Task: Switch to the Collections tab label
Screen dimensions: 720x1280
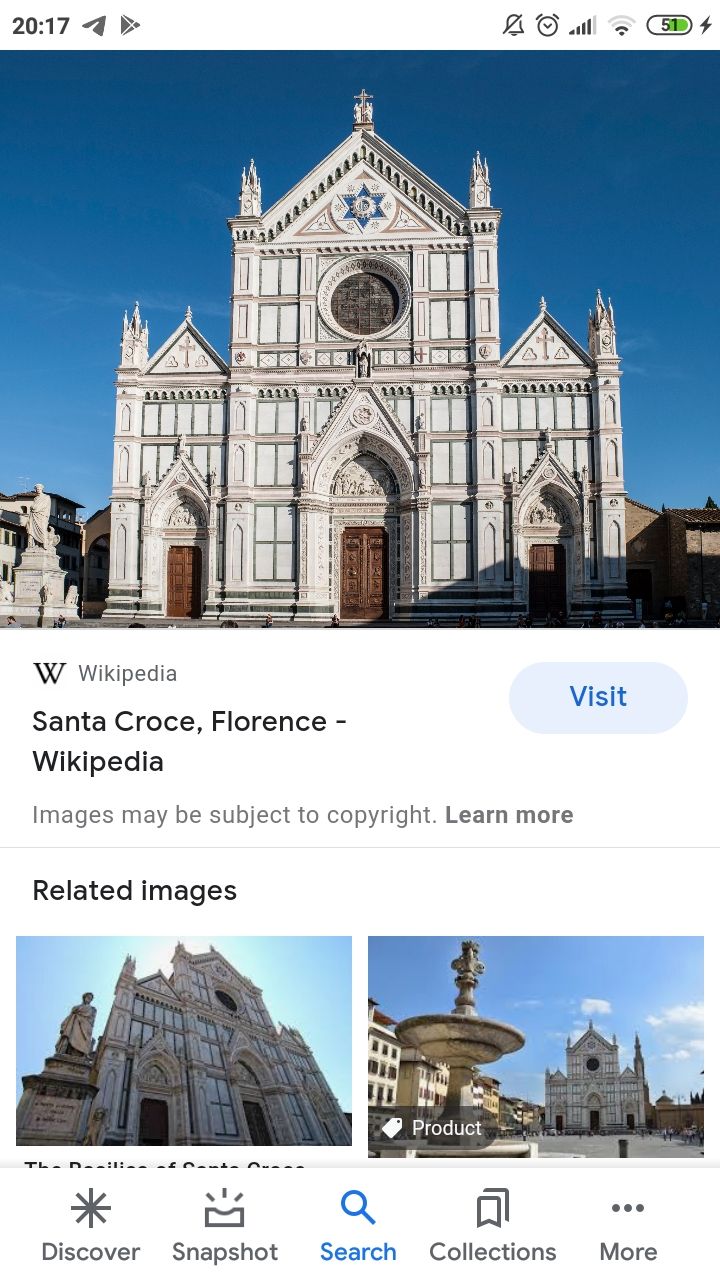Action: (x=492, y=1252)
